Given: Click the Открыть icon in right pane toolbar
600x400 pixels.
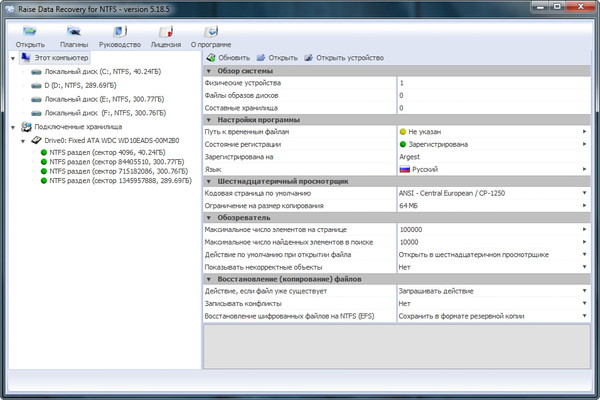Looking at the screenshot, I should pos(261,58).
